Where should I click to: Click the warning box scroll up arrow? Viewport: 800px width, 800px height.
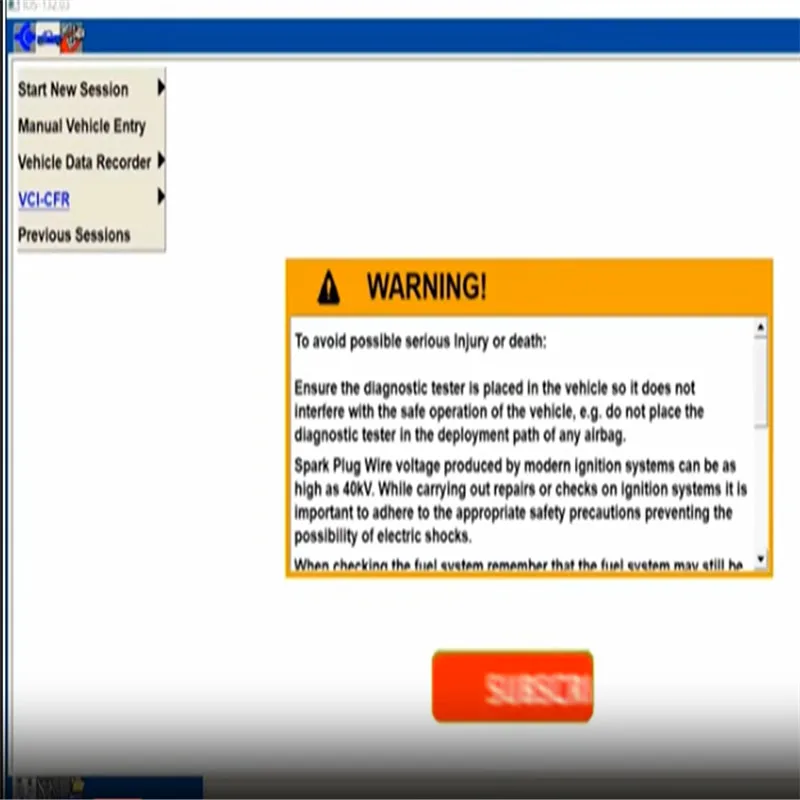(x=760, y=327)
